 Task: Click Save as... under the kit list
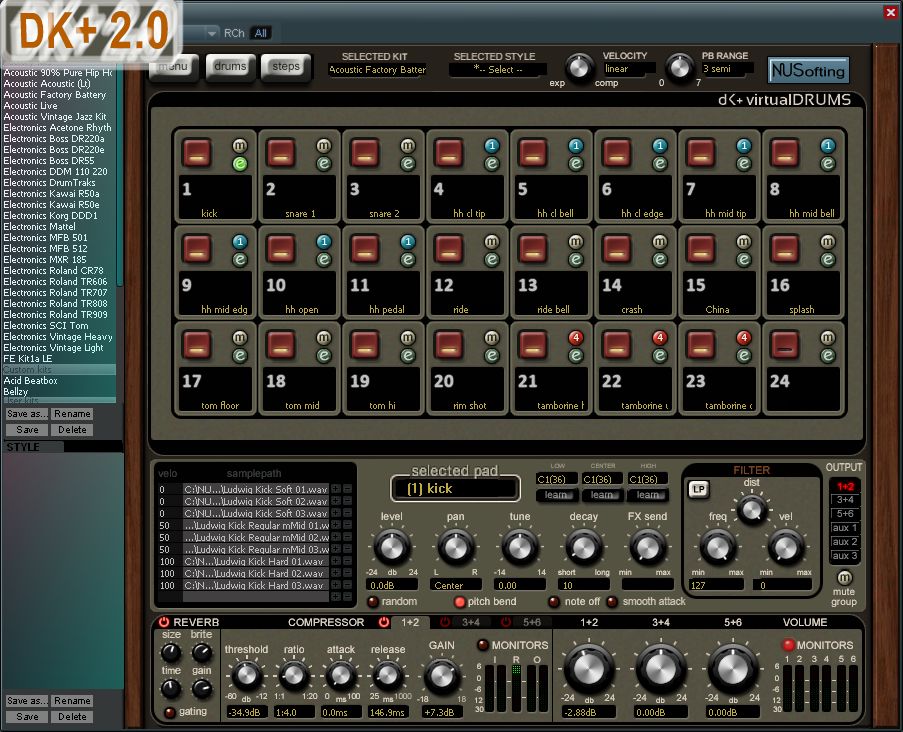click(26, 413)
